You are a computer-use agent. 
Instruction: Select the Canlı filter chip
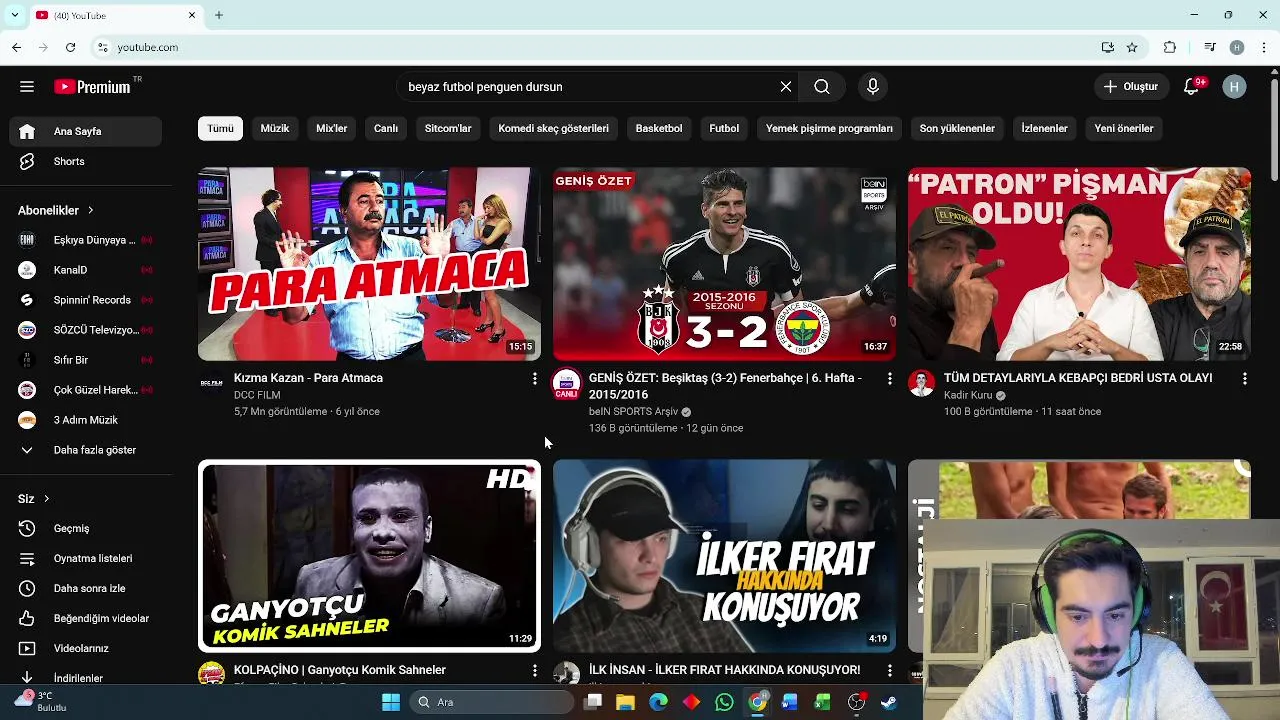[x=386, y=128]
